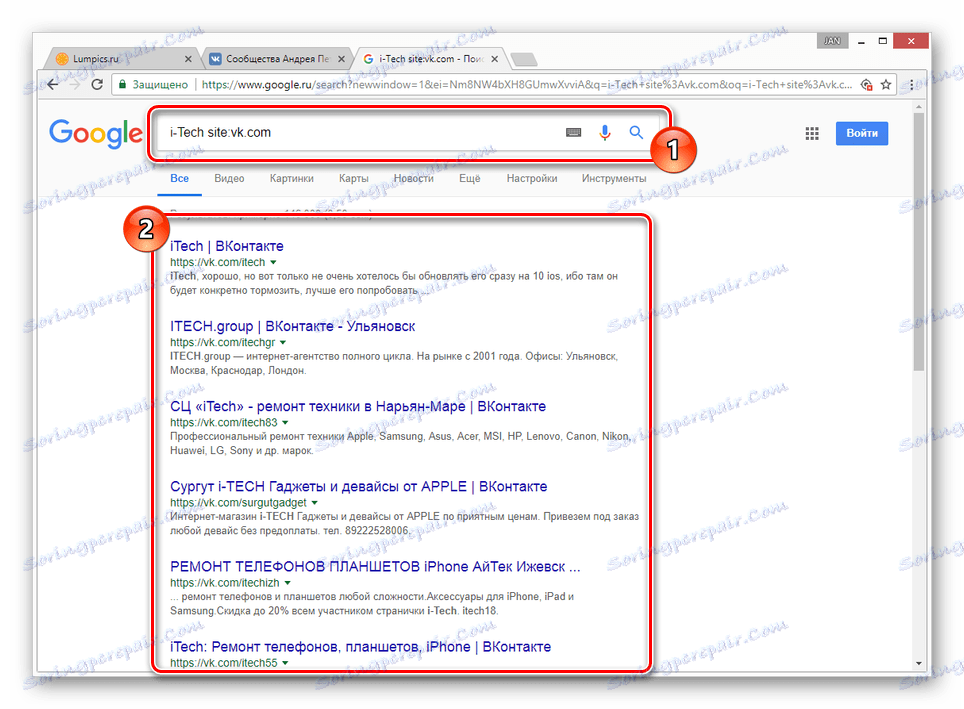964x709 pixels.
Task: Maximize the Chrome window
Action: tap(882, 41)
